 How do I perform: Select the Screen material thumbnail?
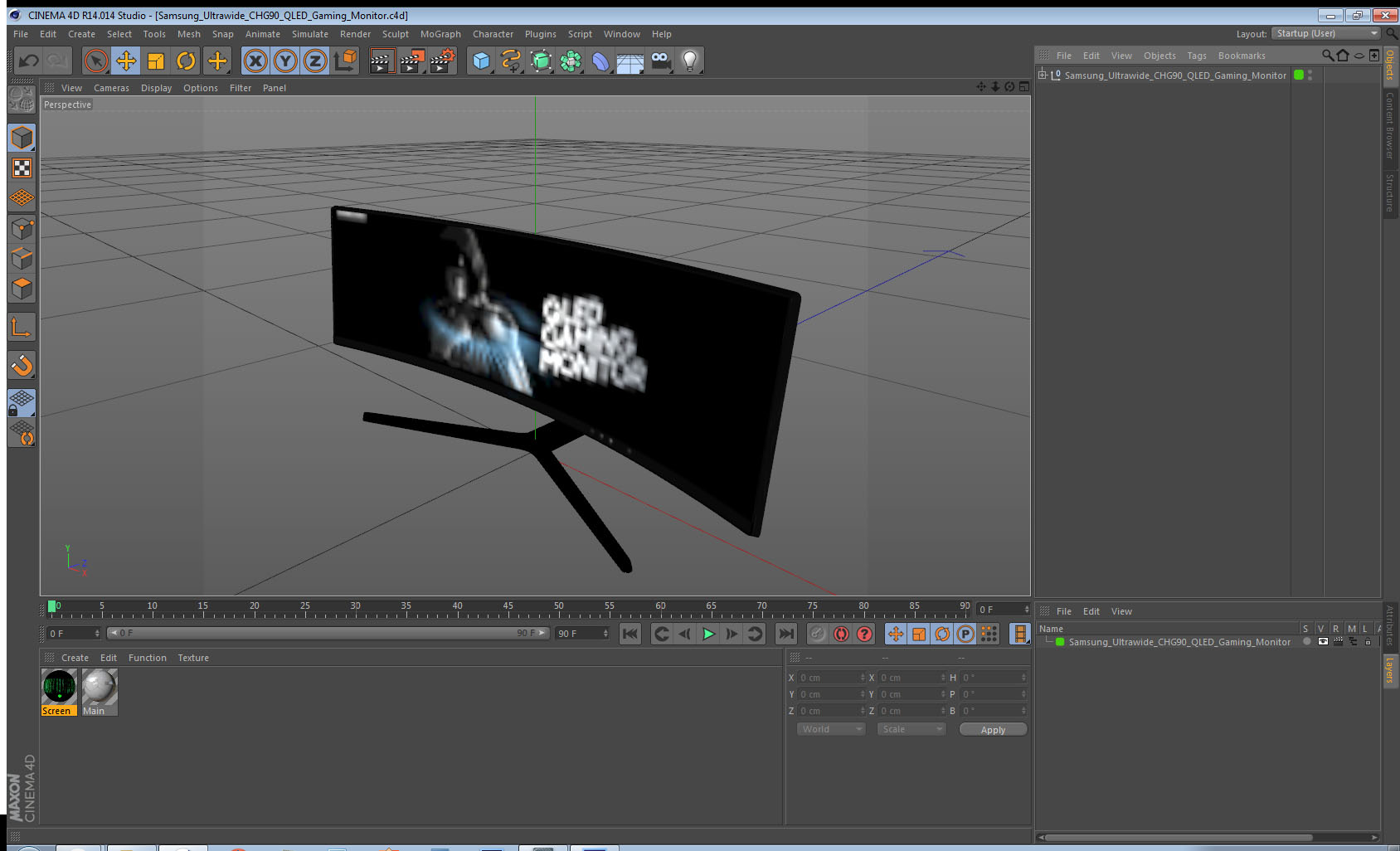click(59, 692)
